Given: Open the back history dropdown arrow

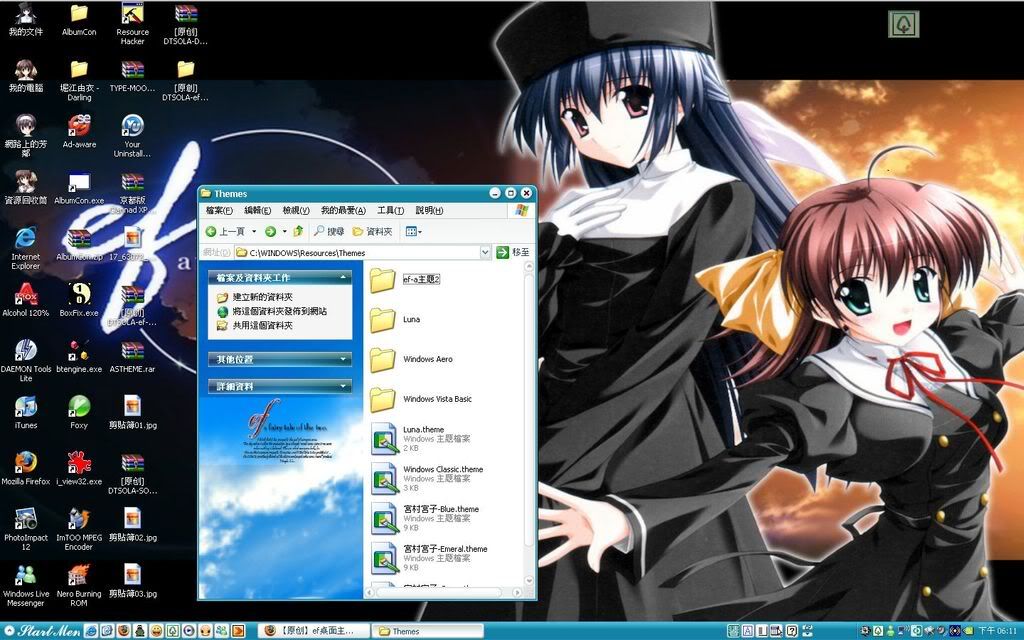Looking at the screenshot, I should [x=254, y=231].
